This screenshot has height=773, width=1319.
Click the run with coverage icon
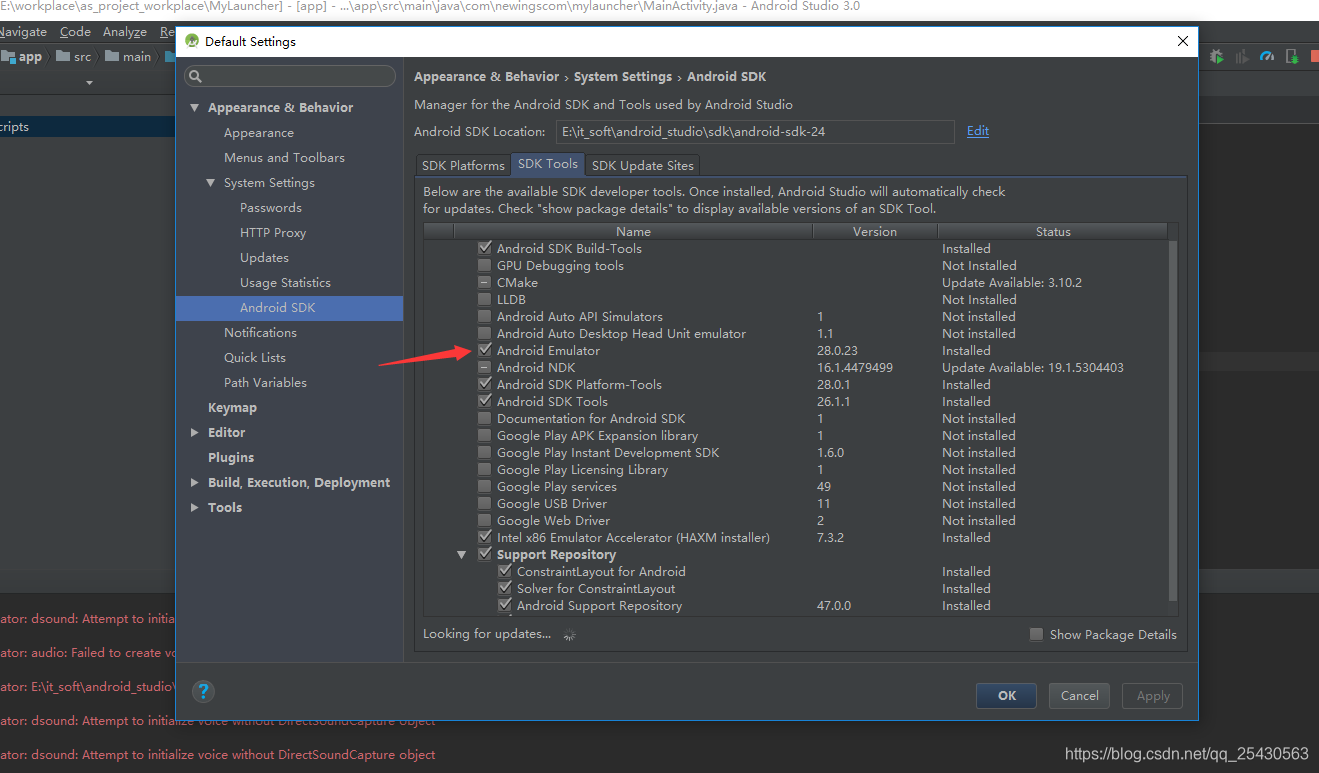[1242, 56]
